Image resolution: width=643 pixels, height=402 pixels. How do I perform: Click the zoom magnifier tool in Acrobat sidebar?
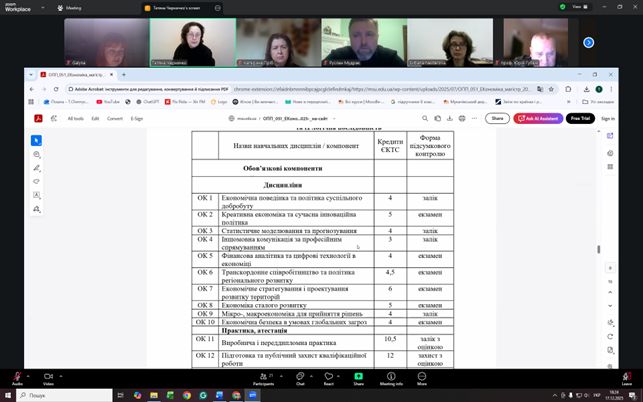(36, 155)
